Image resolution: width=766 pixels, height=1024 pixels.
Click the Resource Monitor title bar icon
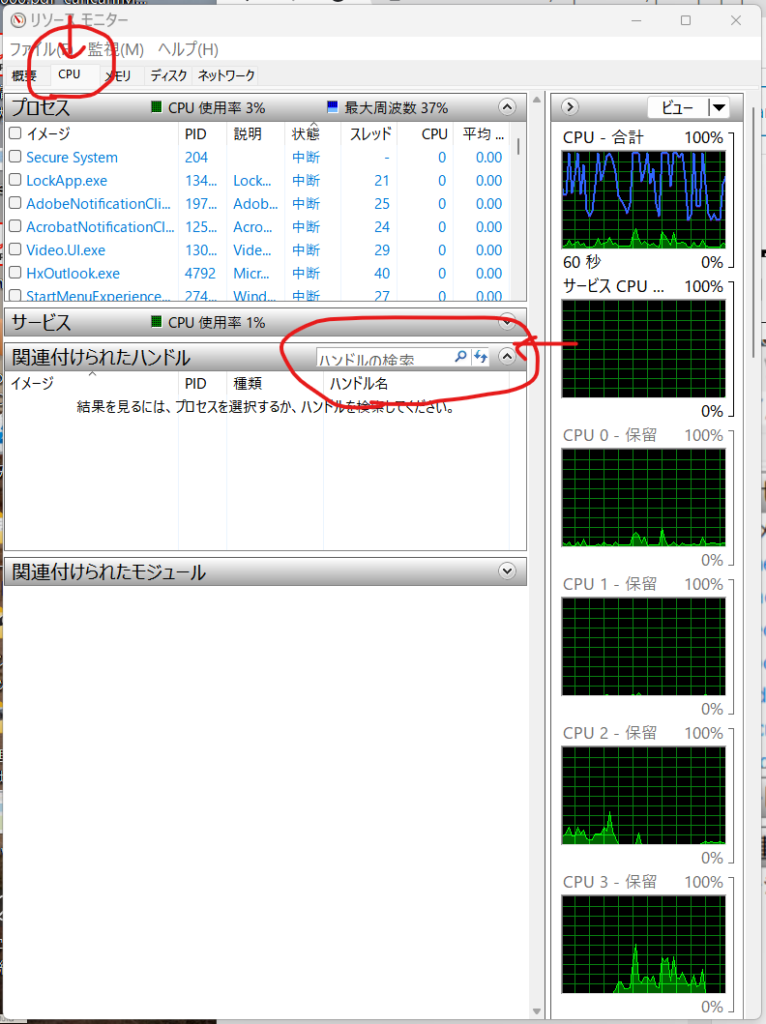[17, 20]
